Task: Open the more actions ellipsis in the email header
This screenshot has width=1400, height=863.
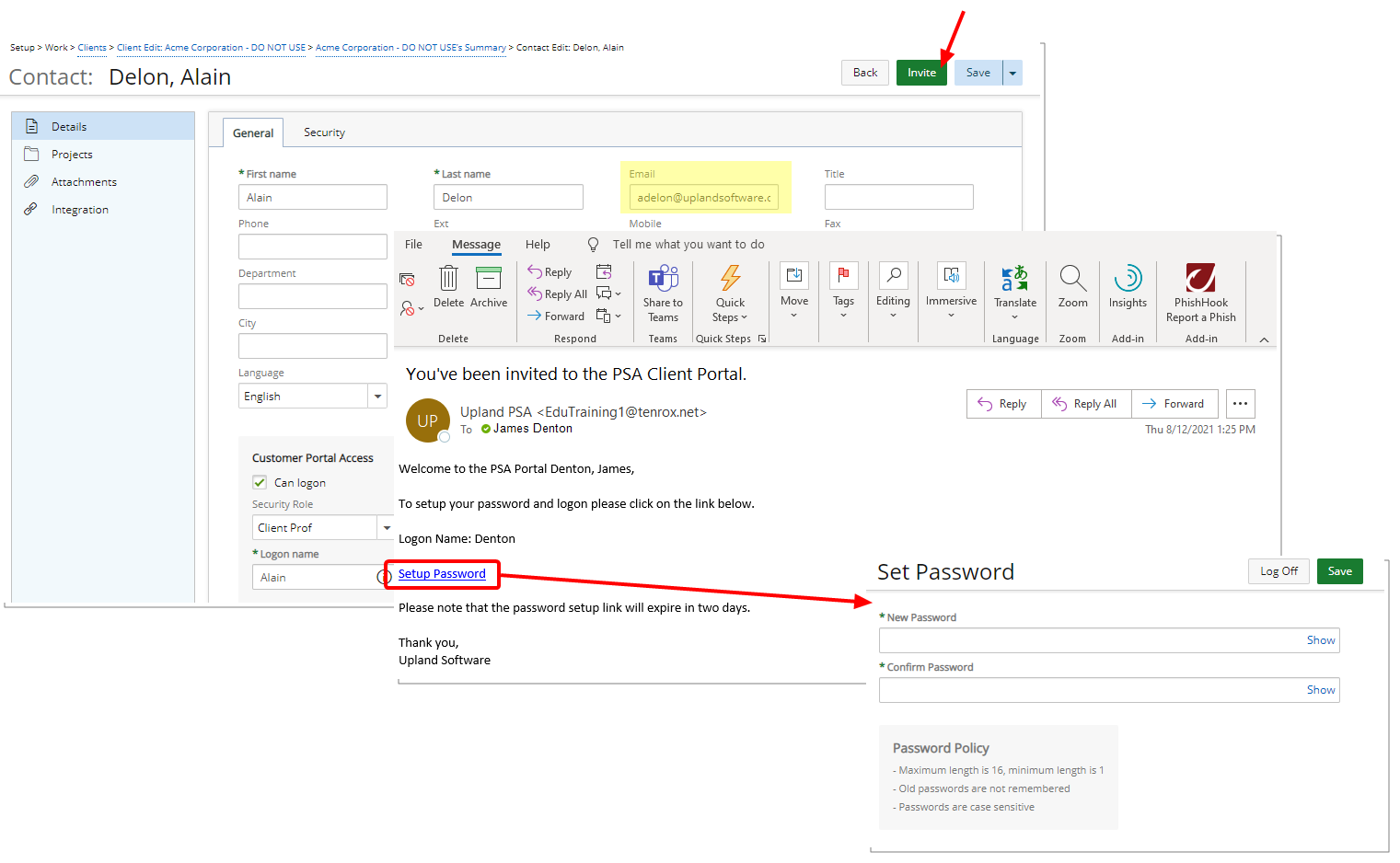Action: click(1241, 404)
